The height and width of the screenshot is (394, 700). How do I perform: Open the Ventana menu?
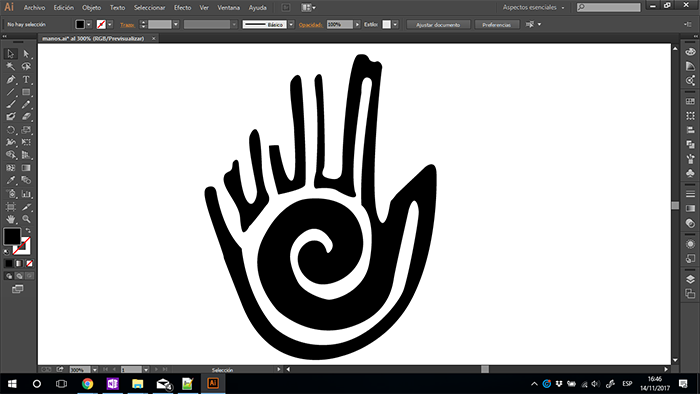pyautogui.click(x=229, y=8)
